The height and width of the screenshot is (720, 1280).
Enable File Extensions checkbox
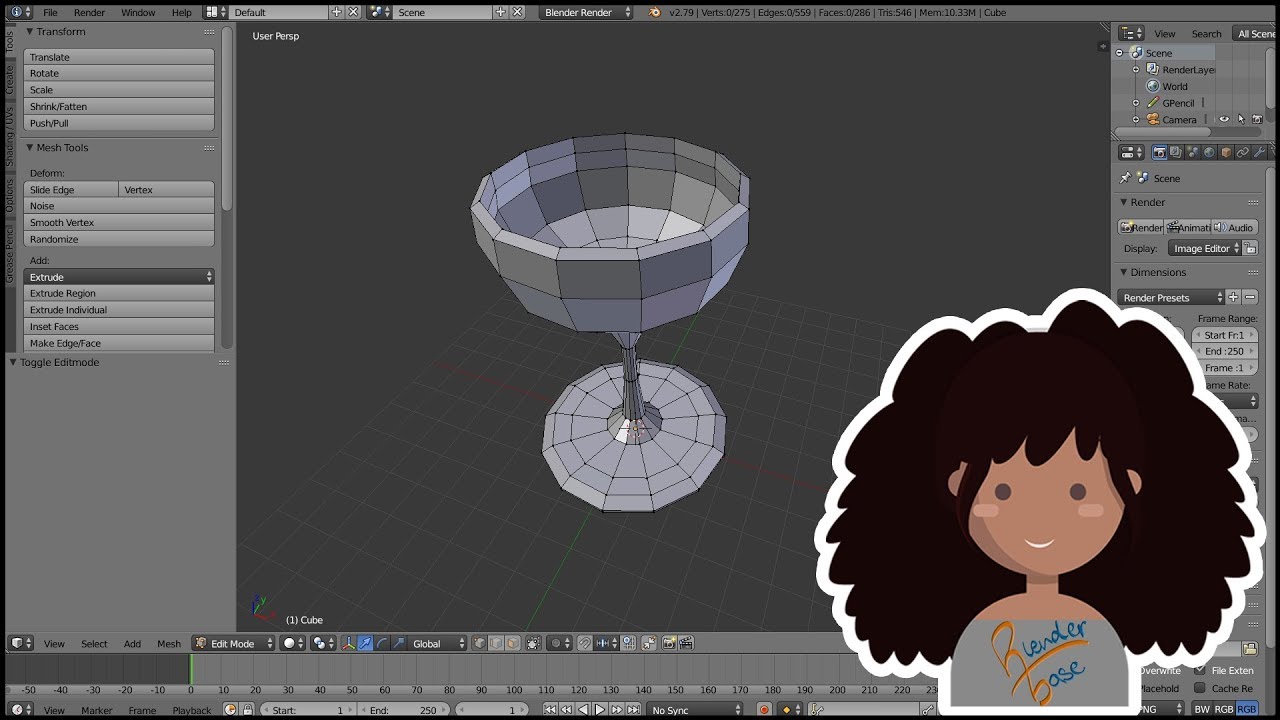(x=1200, y=670)
